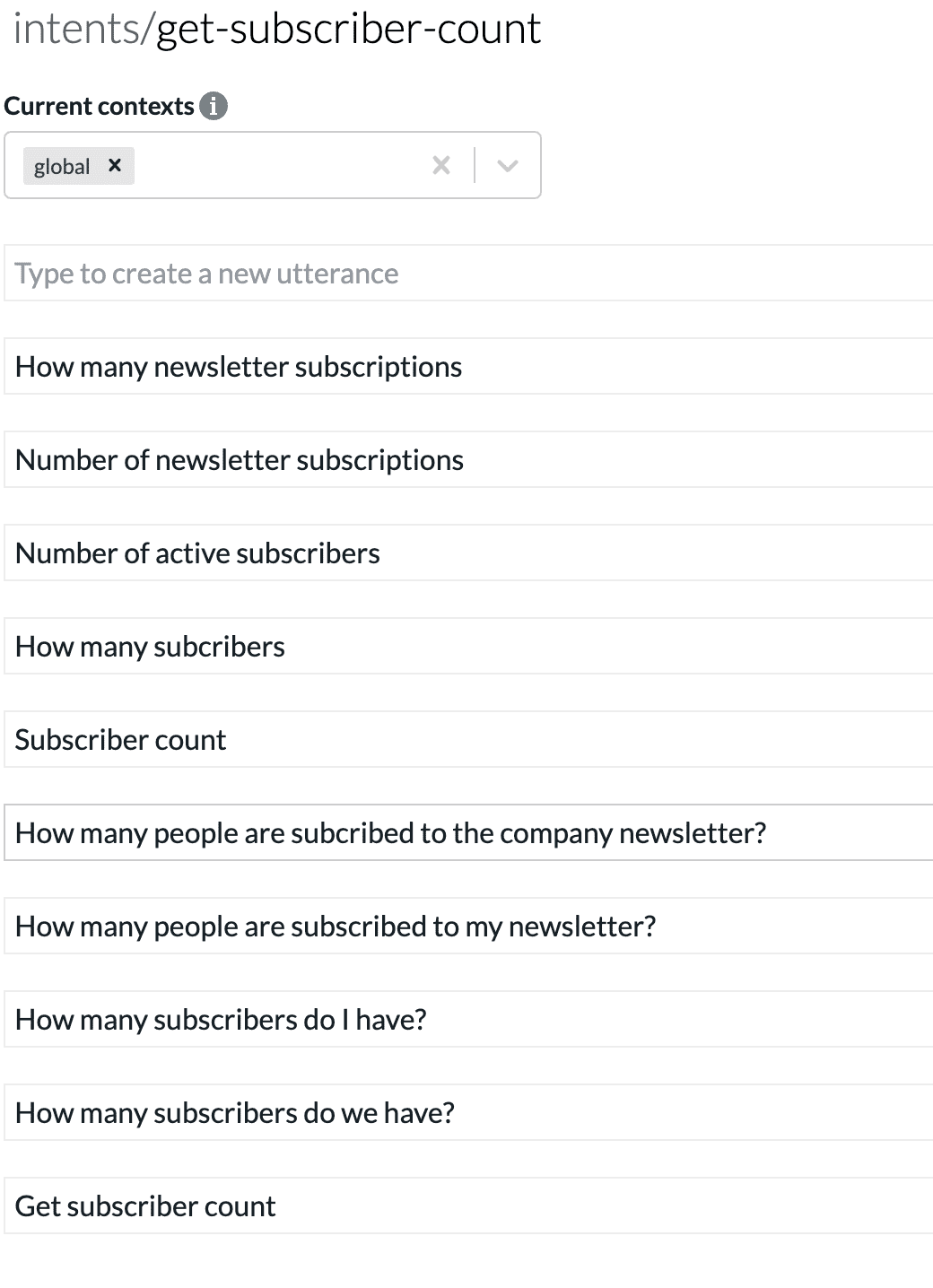Click the get-subscriber-count intent title
Viewport: 933px width, 1288px height.
[x=348, y=29]
